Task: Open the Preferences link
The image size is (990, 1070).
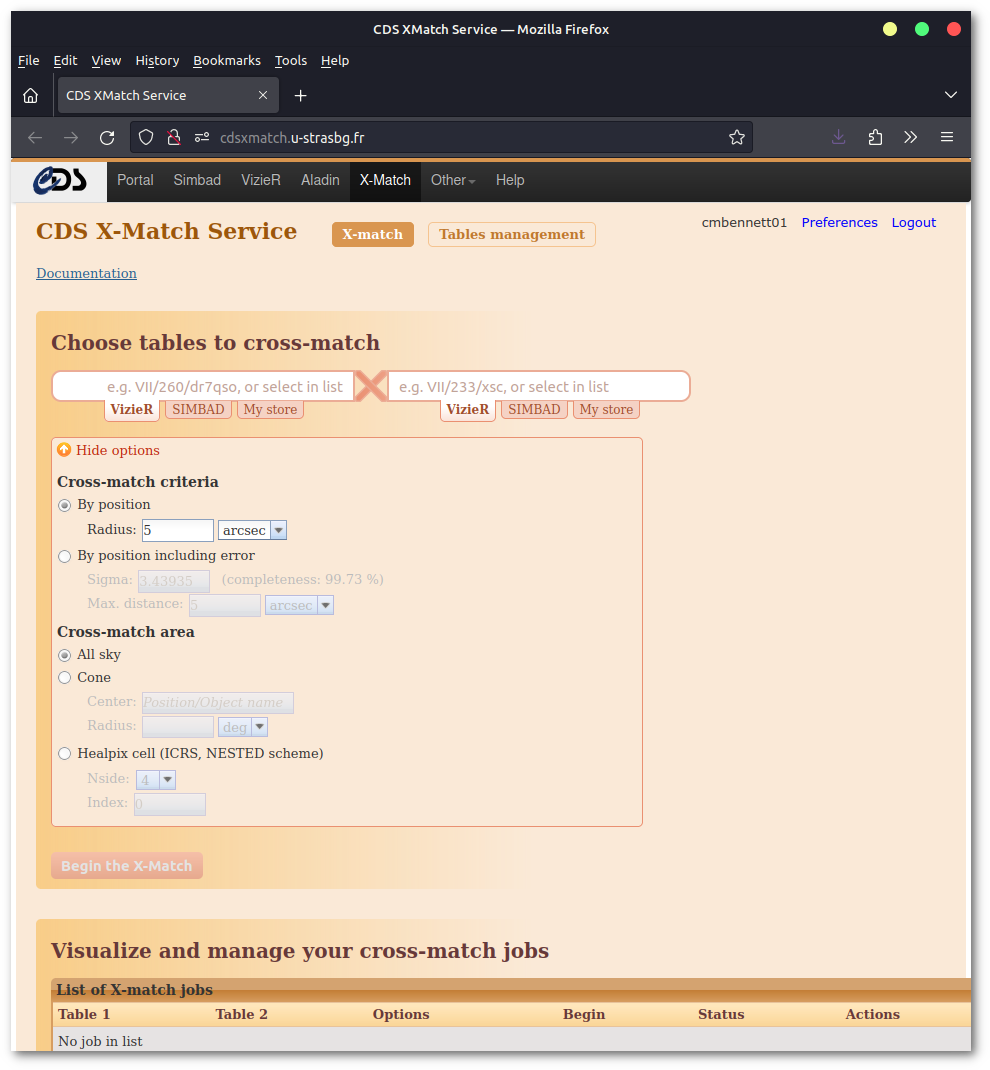Action: (839, 222)
